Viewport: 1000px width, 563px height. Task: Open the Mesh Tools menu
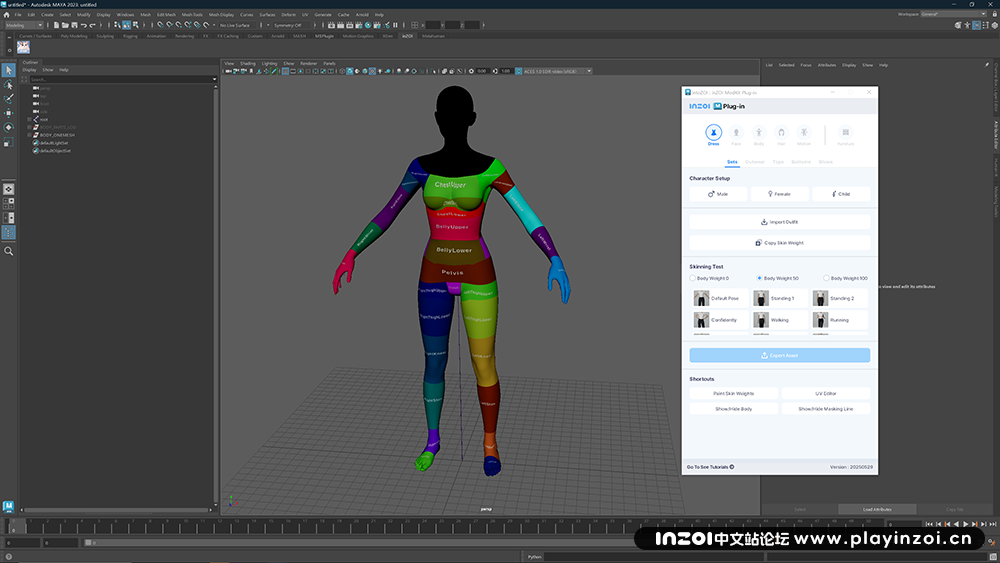click(x=192, y=15)
